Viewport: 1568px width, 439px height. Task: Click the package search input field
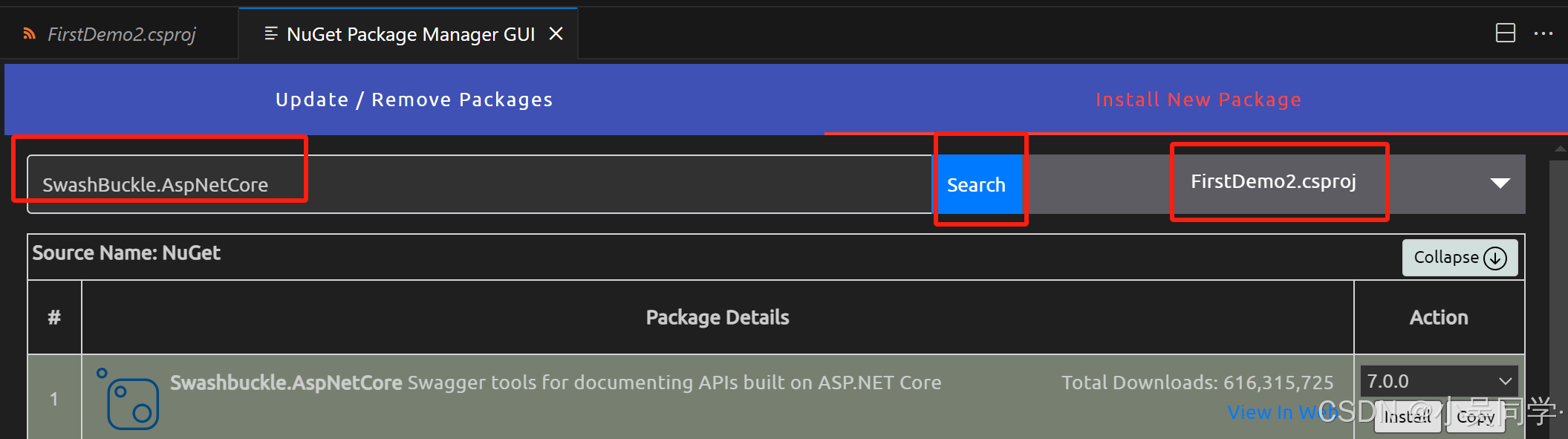coord(480,184)
